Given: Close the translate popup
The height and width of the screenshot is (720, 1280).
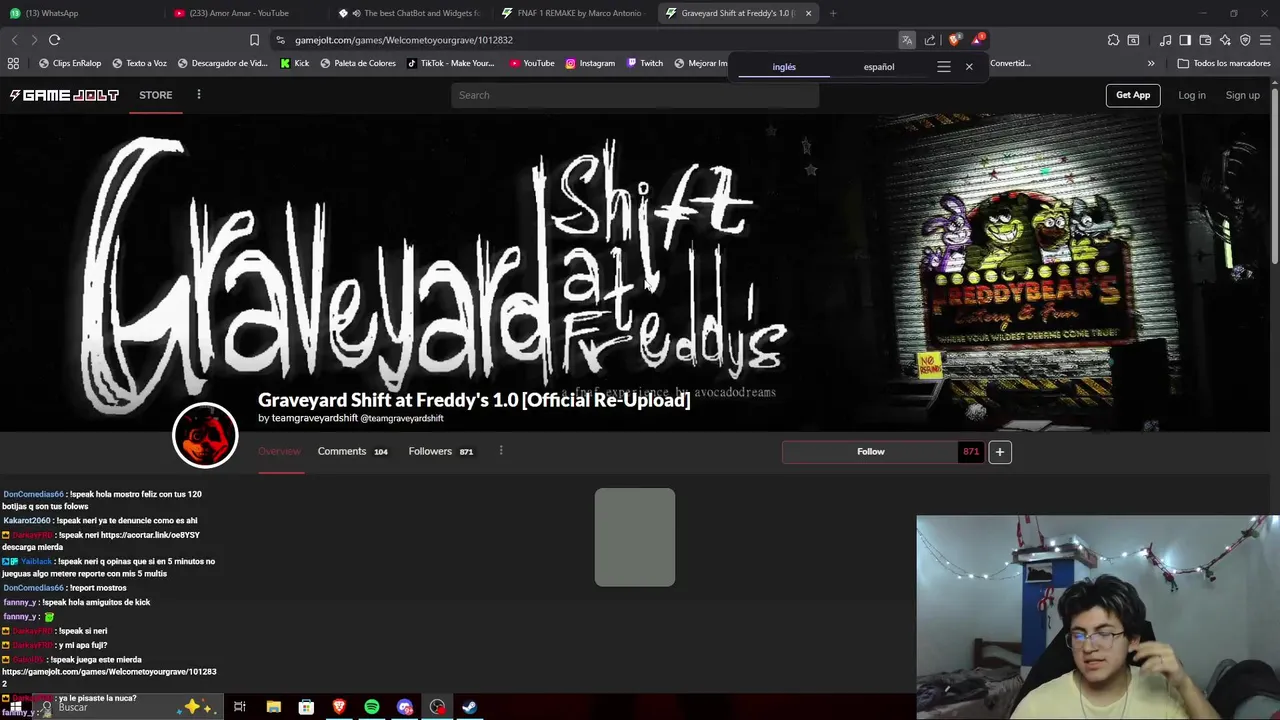Looking at the screenshot, I should click(x=969, y=67).
